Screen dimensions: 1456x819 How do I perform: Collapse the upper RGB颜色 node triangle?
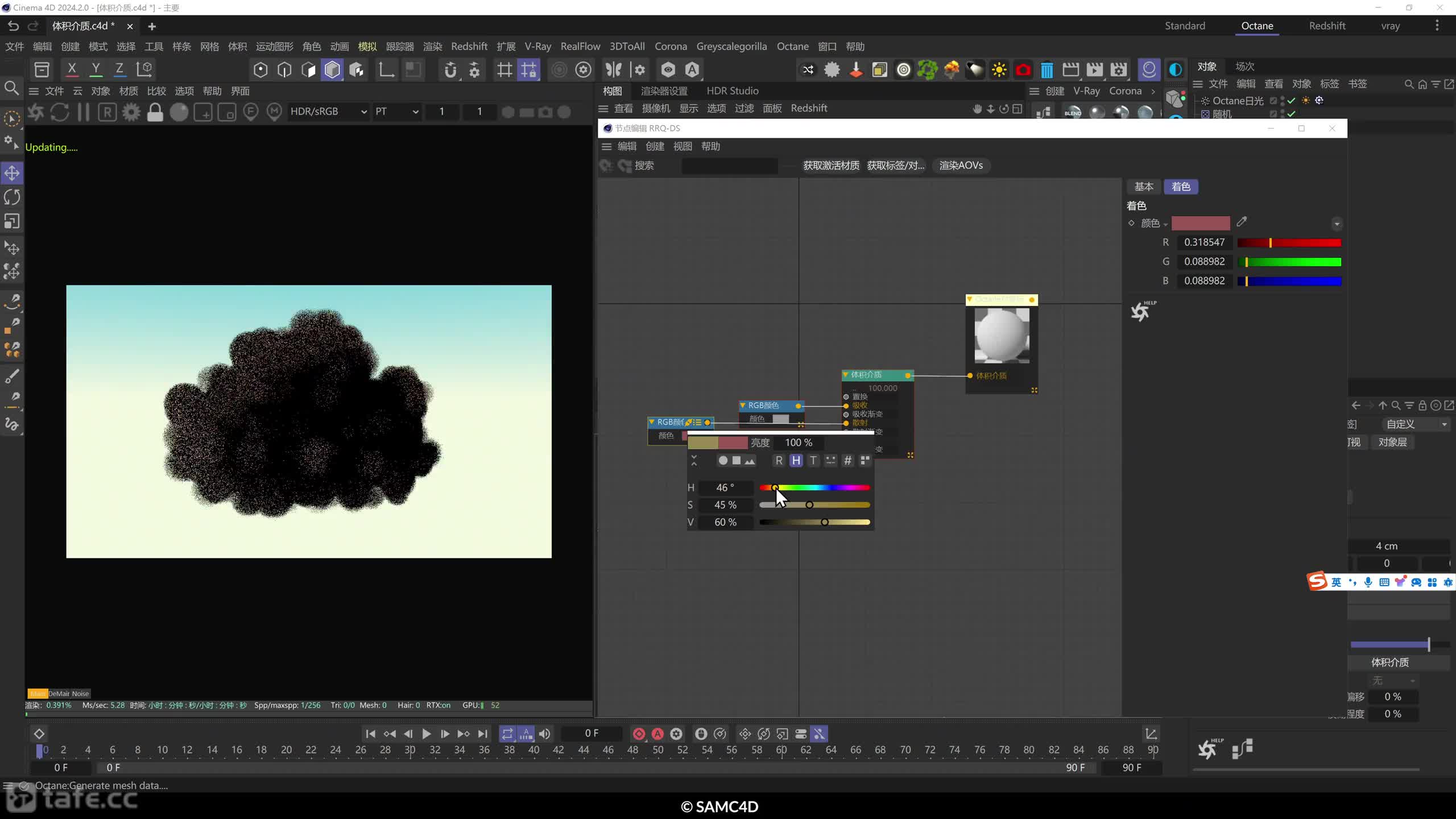(x=743, y=406)
